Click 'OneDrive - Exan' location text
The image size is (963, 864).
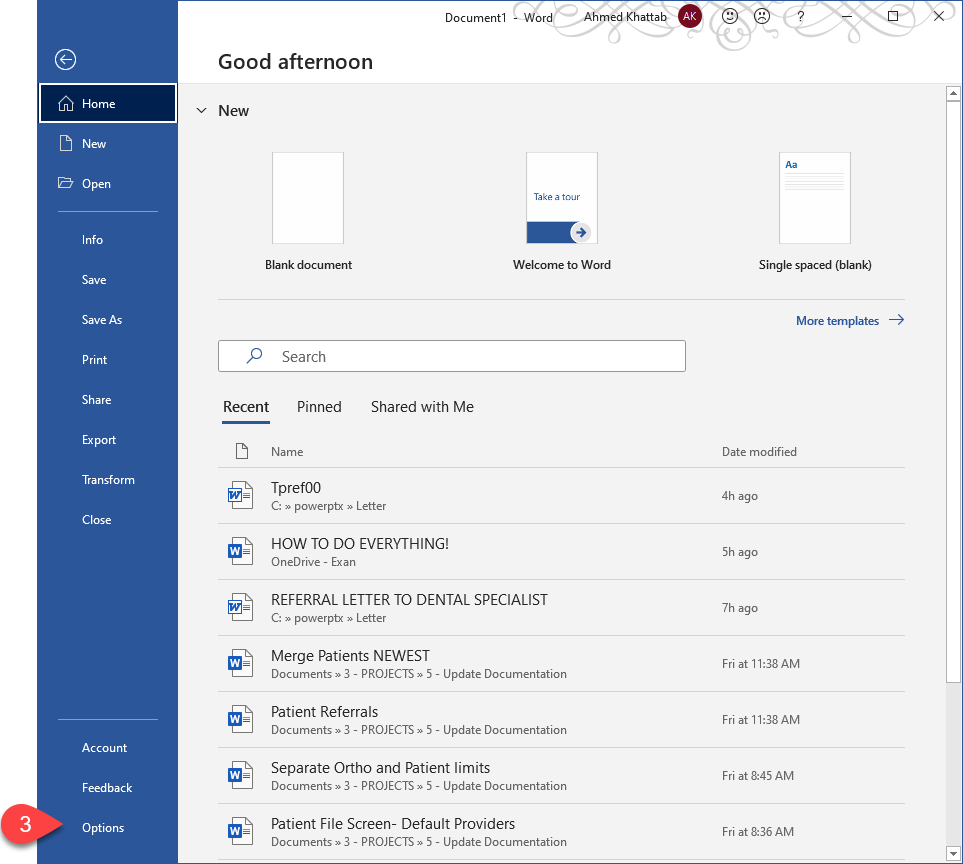tap(313, 562)
